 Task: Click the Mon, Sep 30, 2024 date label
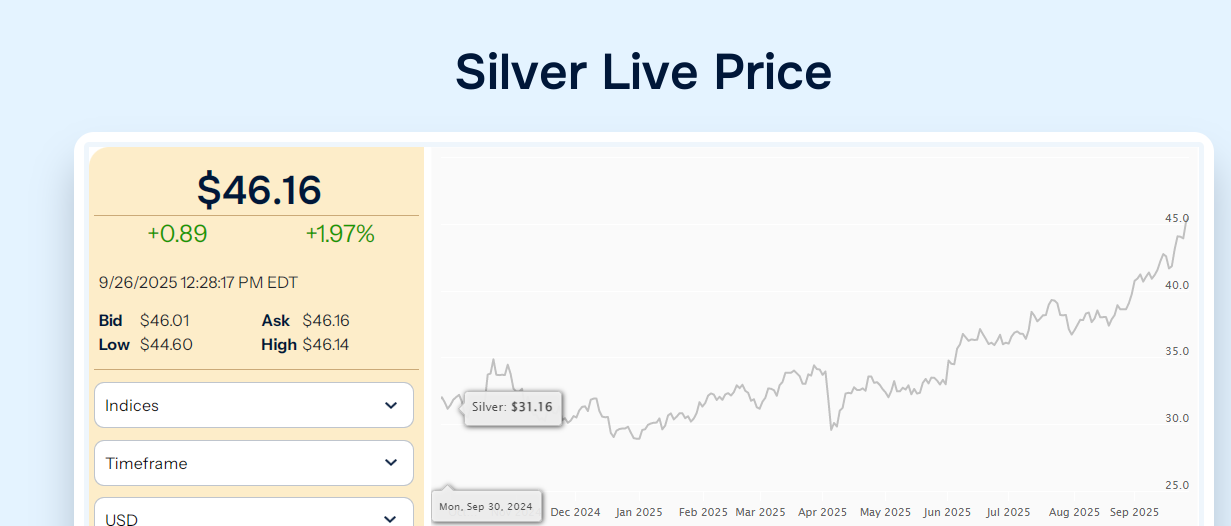click(x=486, y=507)
